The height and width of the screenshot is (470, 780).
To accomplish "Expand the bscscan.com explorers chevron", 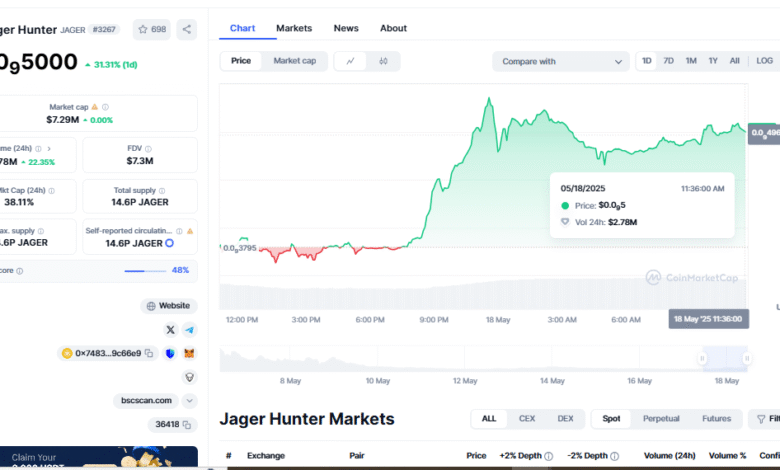I will point(190,400).
